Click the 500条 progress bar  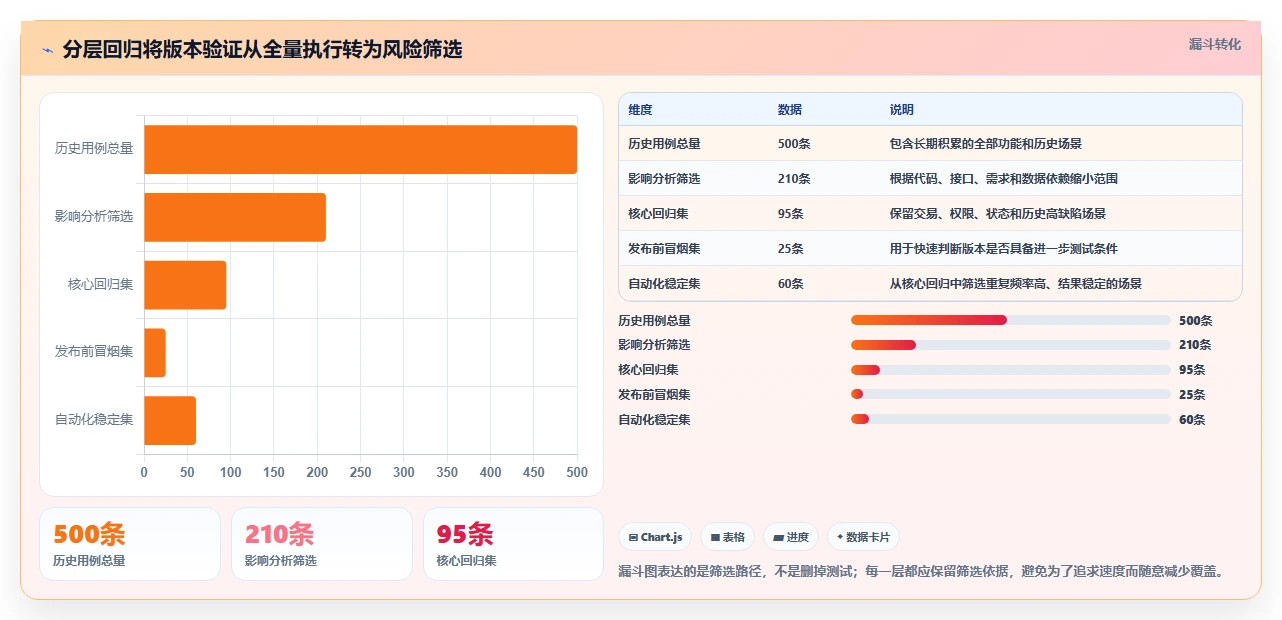tap(1010, 320)
